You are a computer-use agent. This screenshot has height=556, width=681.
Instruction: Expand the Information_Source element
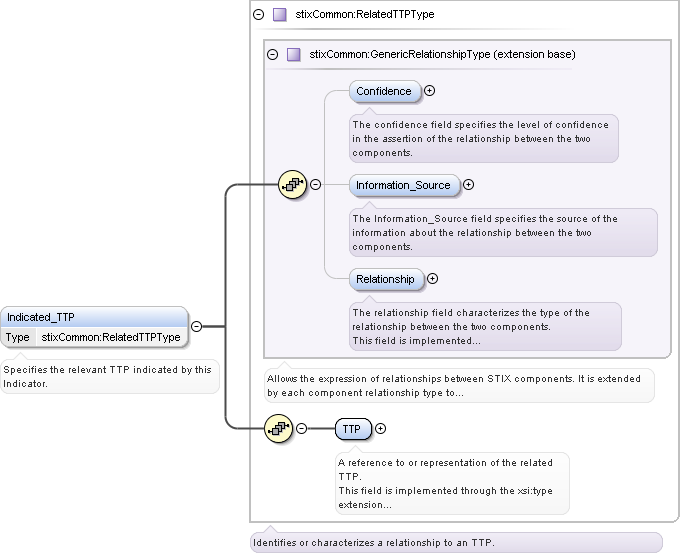tap(468, 185)
